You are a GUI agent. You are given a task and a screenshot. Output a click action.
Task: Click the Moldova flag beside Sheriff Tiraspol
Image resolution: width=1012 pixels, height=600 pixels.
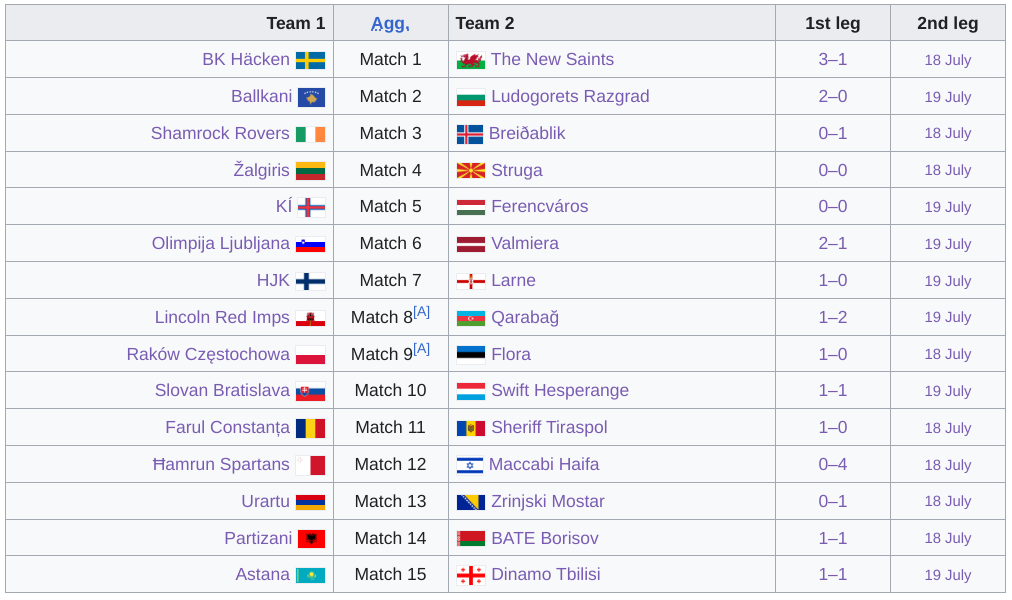pos(471,428)
